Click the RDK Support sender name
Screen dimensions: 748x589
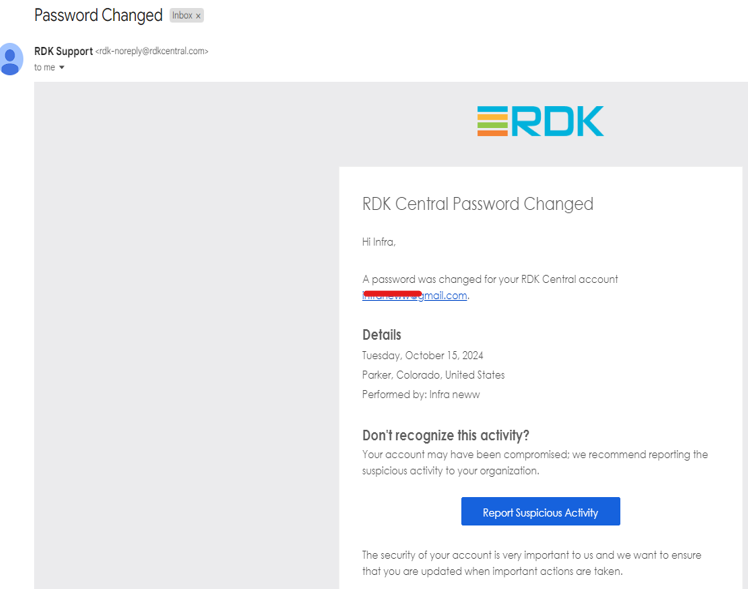(x=63, y=51)
